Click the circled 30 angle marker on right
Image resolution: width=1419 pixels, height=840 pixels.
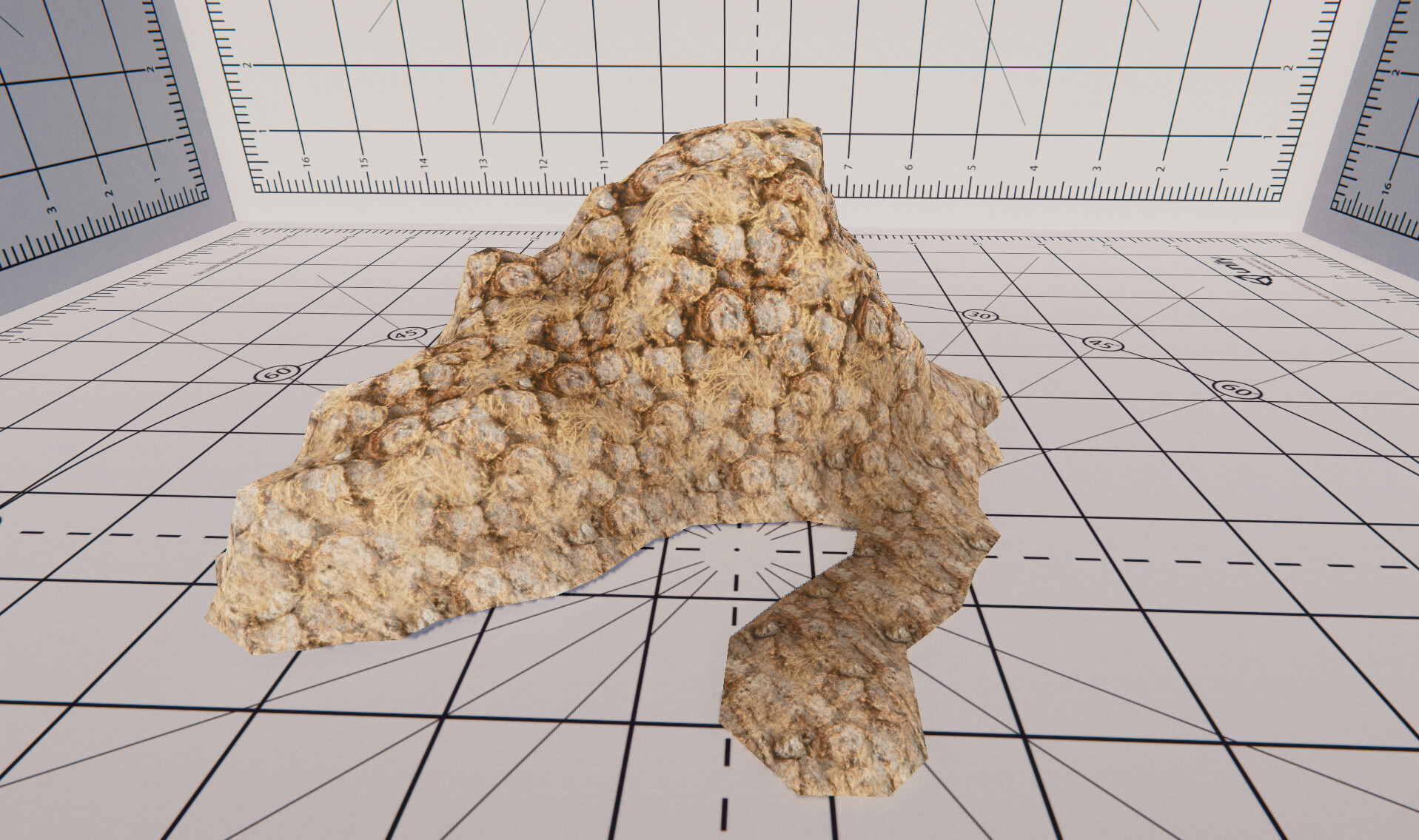click(x=979, y=317)
